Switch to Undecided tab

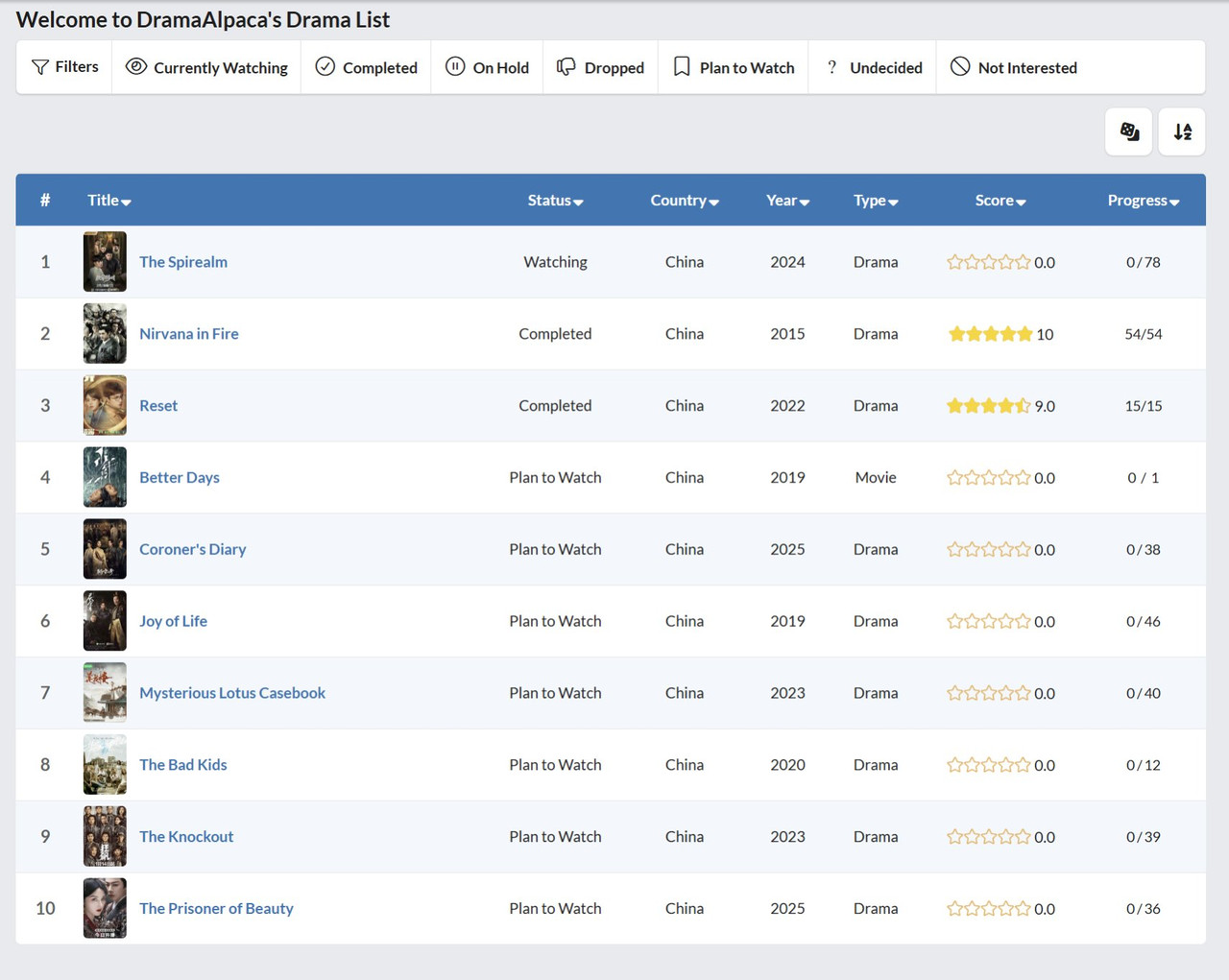click(x=873, y=67)
